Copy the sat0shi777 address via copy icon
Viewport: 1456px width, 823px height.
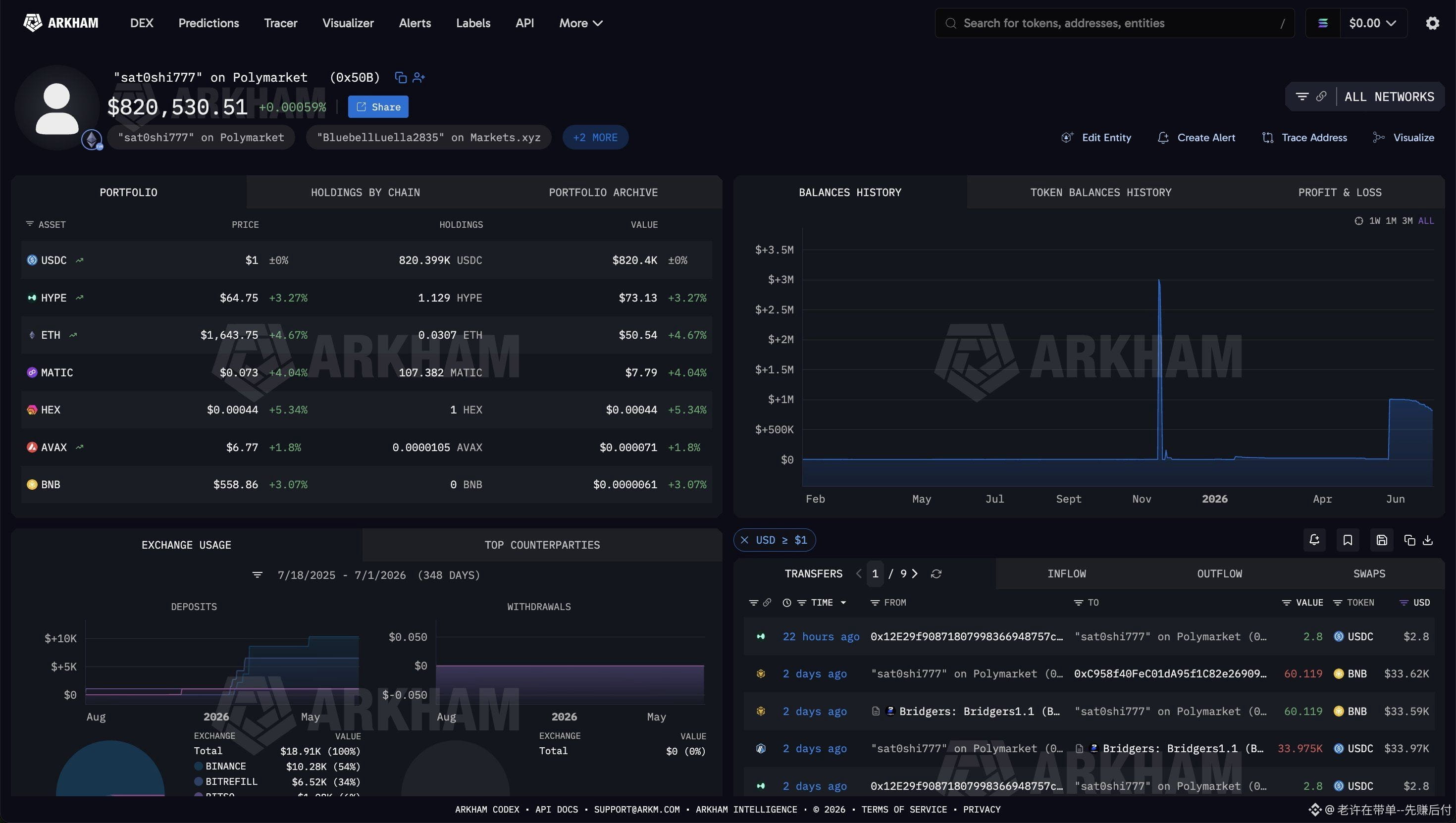[x=400, y=77]
